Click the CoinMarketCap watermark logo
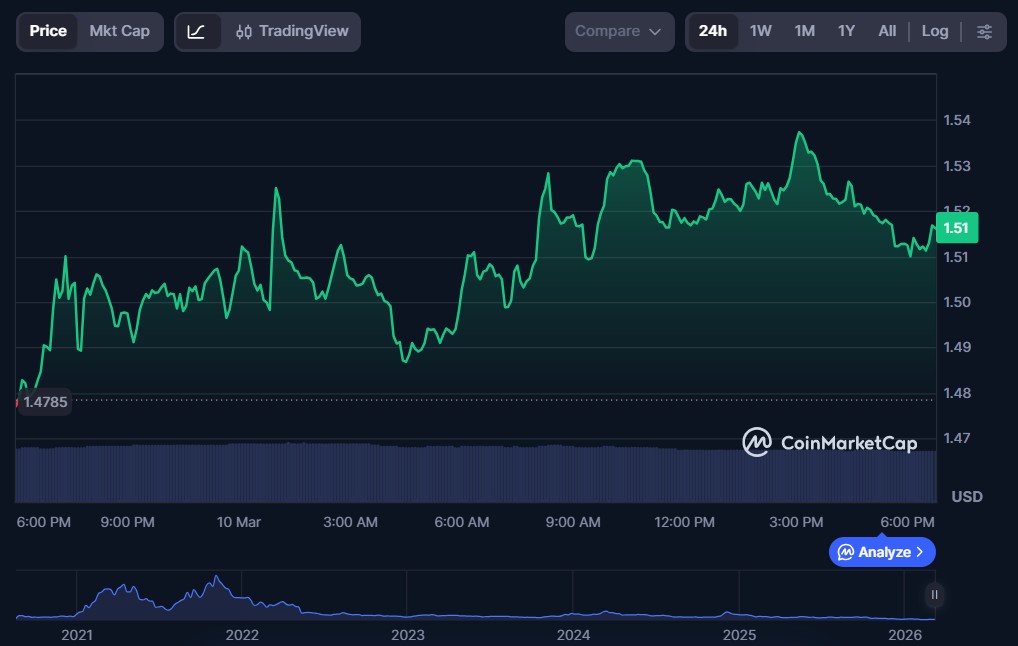This screenshot has height=646, width=1018. click(x=829, y=442)
